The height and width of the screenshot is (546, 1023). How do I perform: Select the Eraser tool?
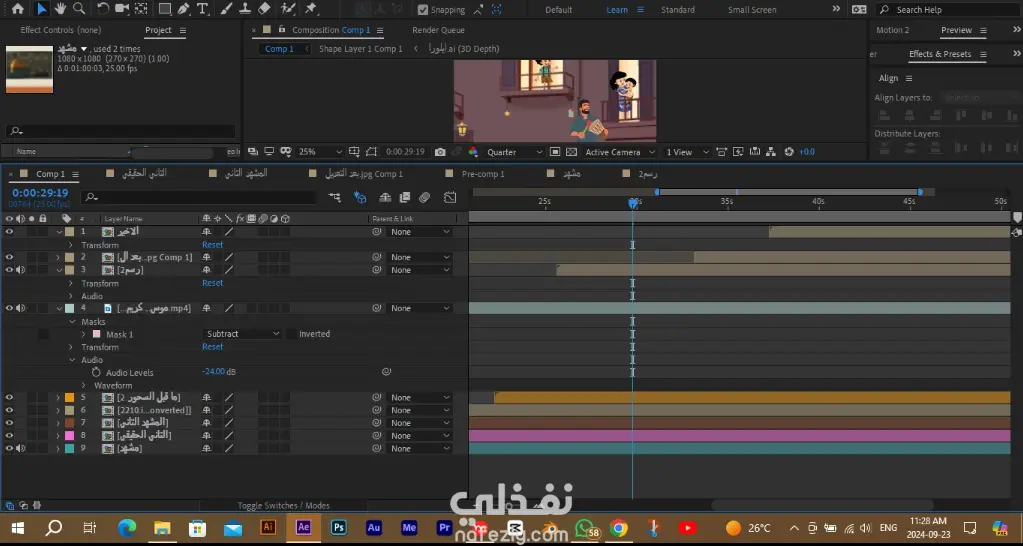264,8
